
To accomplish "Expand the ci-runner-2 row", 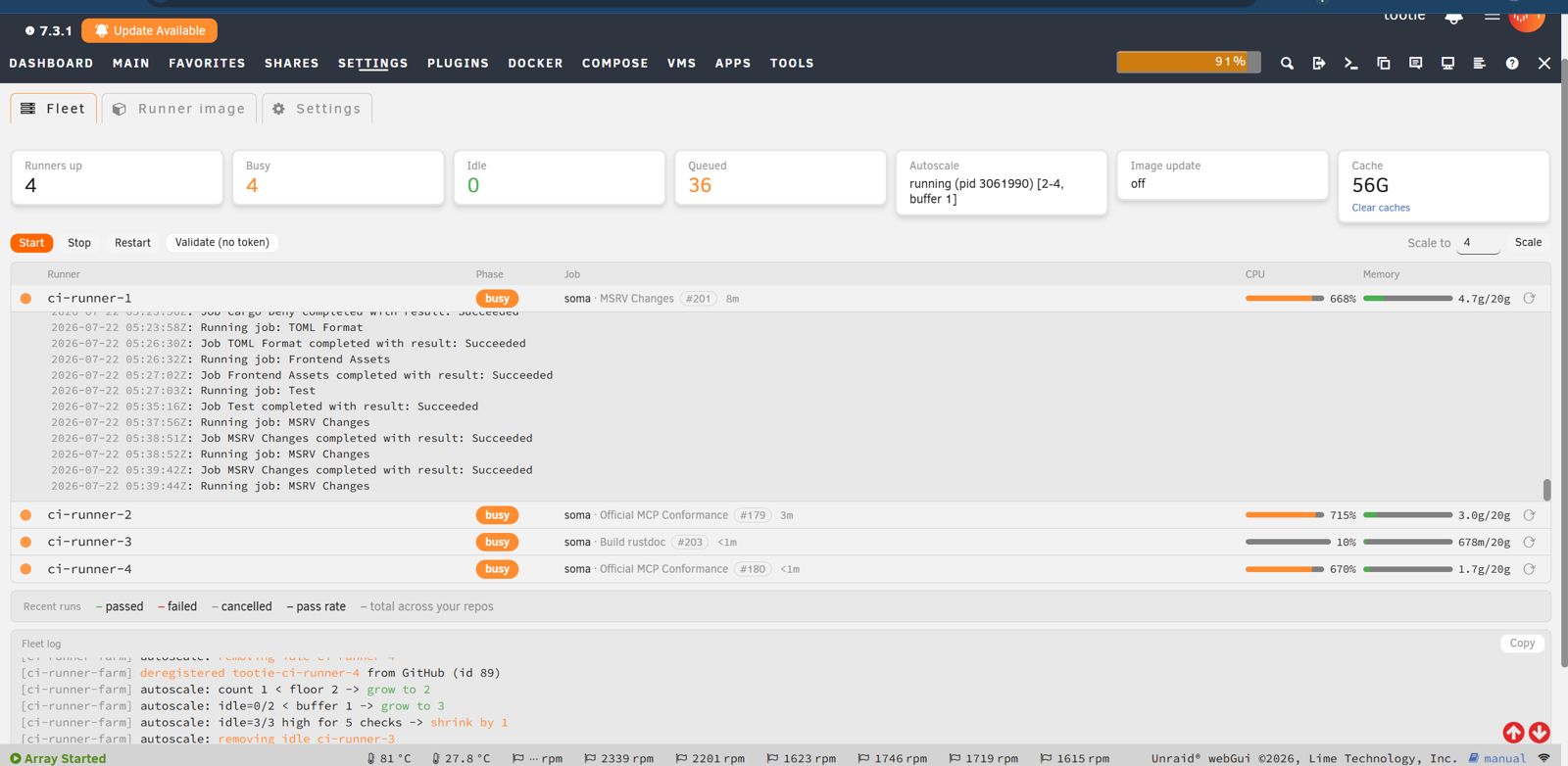I will 780,515.
